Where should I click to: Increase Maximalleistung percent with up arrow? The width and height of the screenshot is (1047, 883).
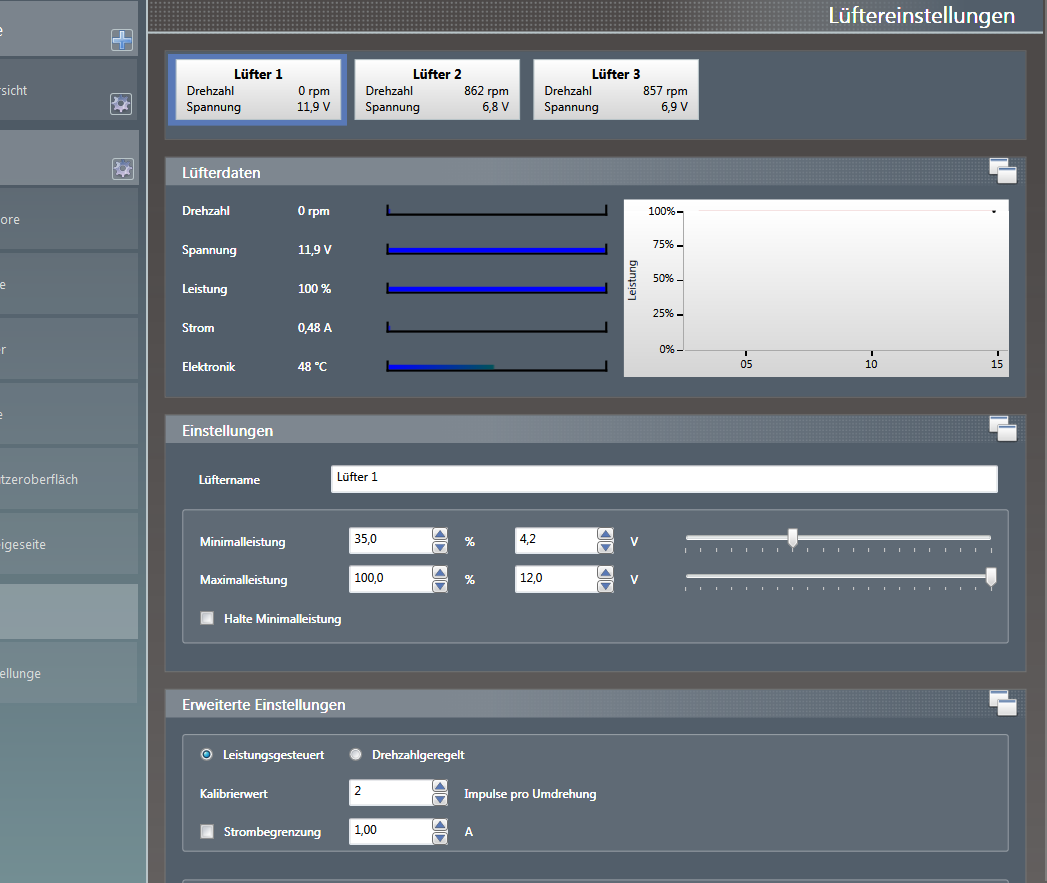[x=439, y=572]
